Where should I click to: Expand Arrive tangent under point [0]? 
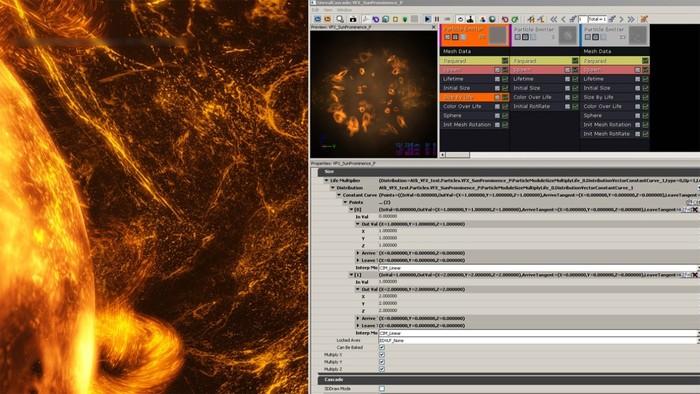[358, 253]
